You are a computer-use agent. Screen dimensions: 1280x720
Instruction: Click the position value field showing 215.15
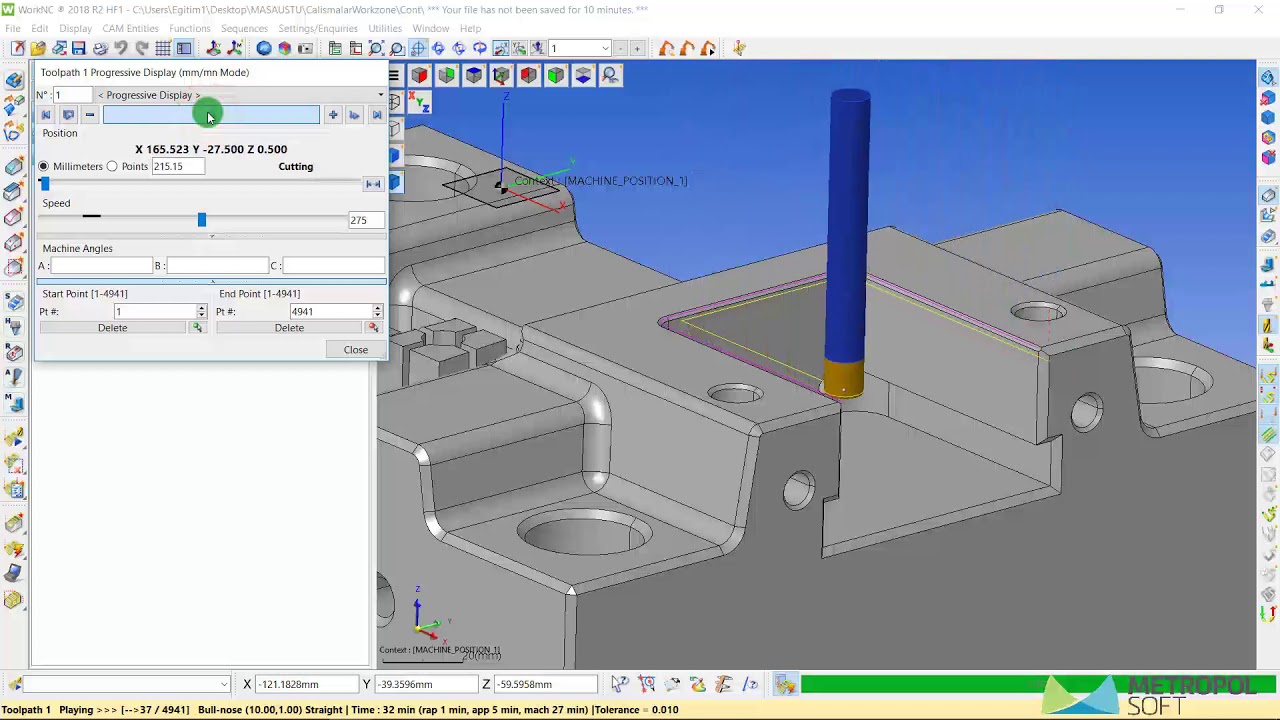click(x=178, y=167)
